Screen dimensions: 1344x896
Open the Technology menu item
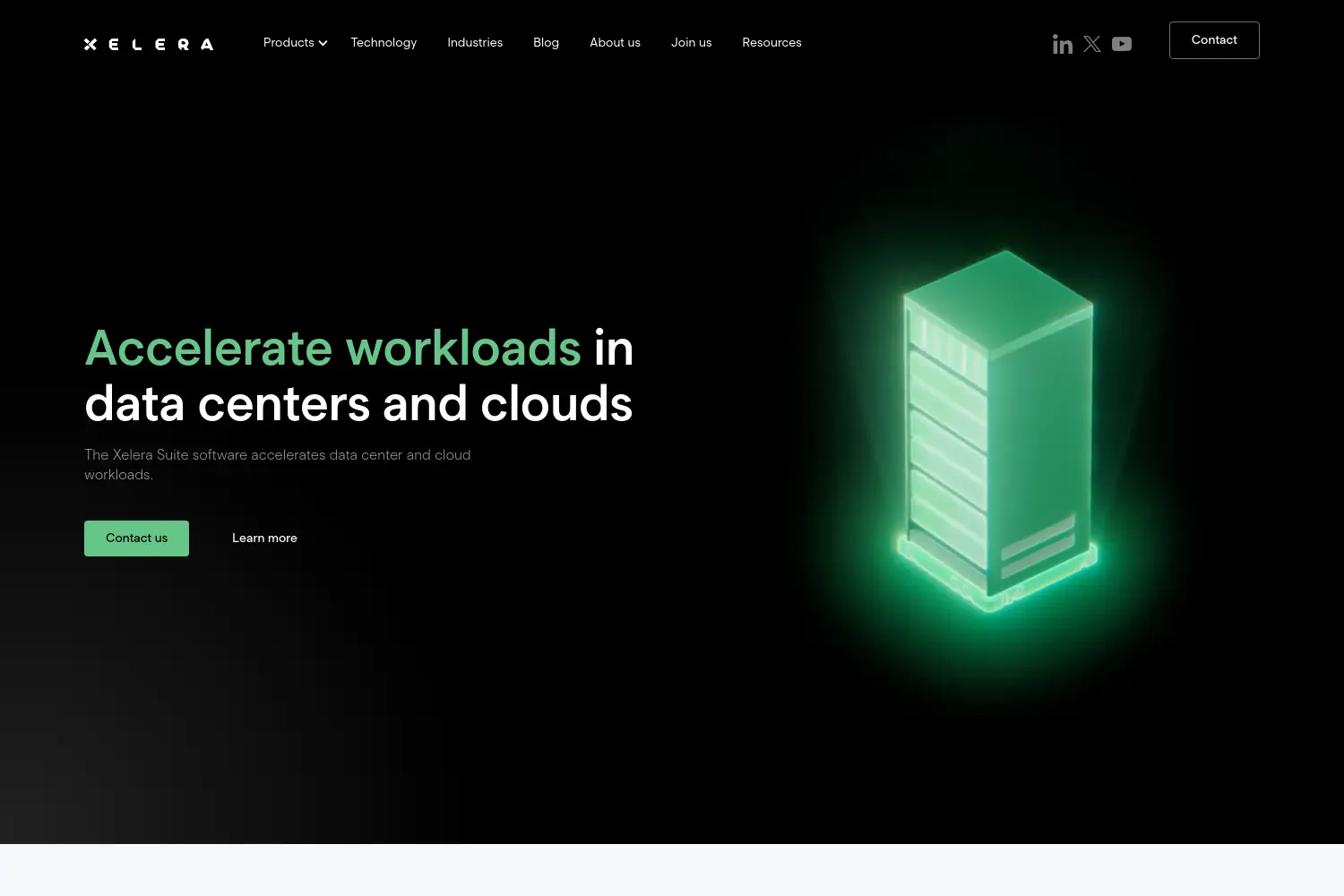pyautogui.click(x=383, y=42)
